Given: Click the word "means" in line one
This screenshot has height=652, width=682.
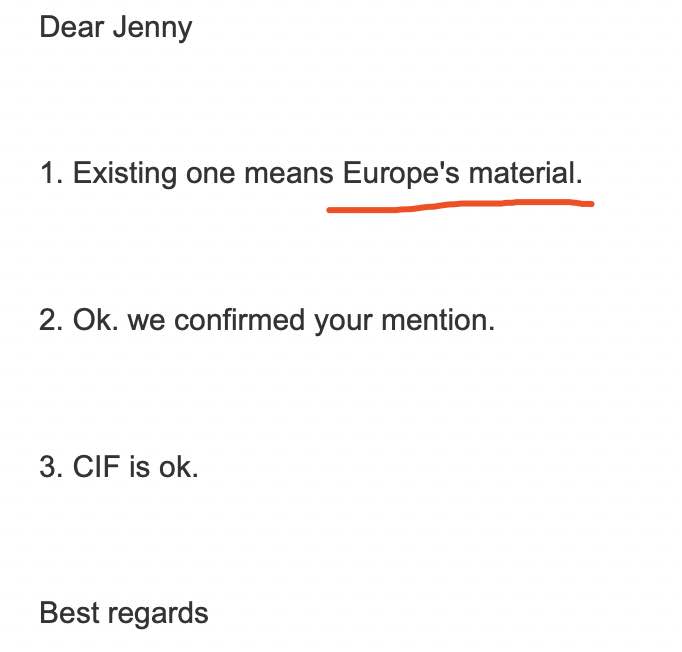Looking at the screenshot, I should click(x=289, y=174).
